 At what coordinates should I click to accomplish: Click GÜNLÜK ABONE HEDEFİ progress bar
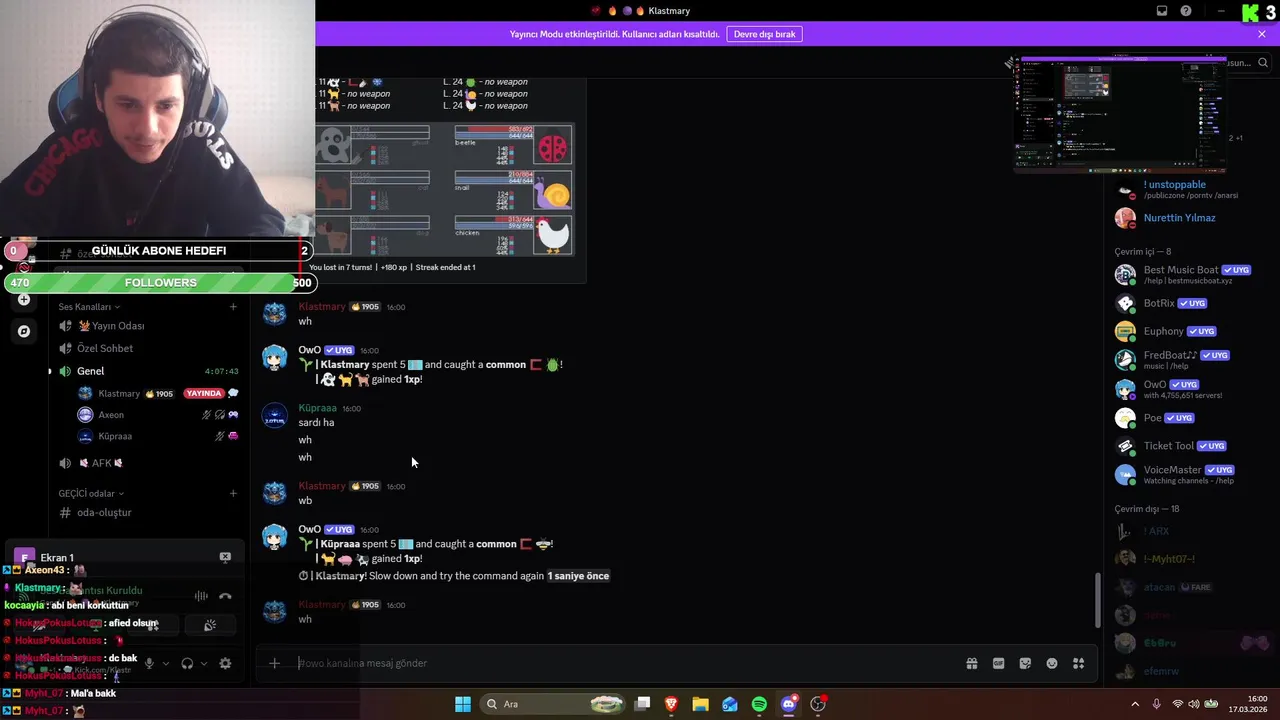coord(158,251)
